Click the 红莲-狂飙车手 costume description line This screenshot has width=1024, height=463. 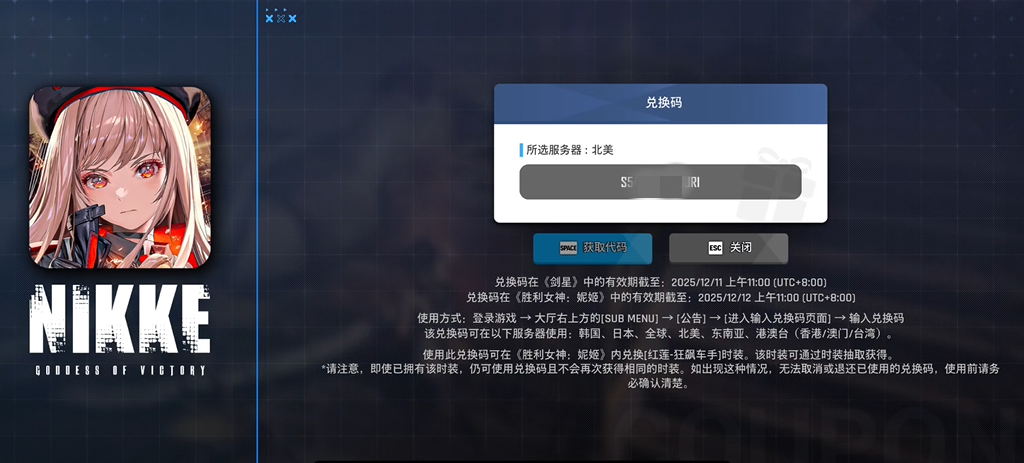click(660, 355)
